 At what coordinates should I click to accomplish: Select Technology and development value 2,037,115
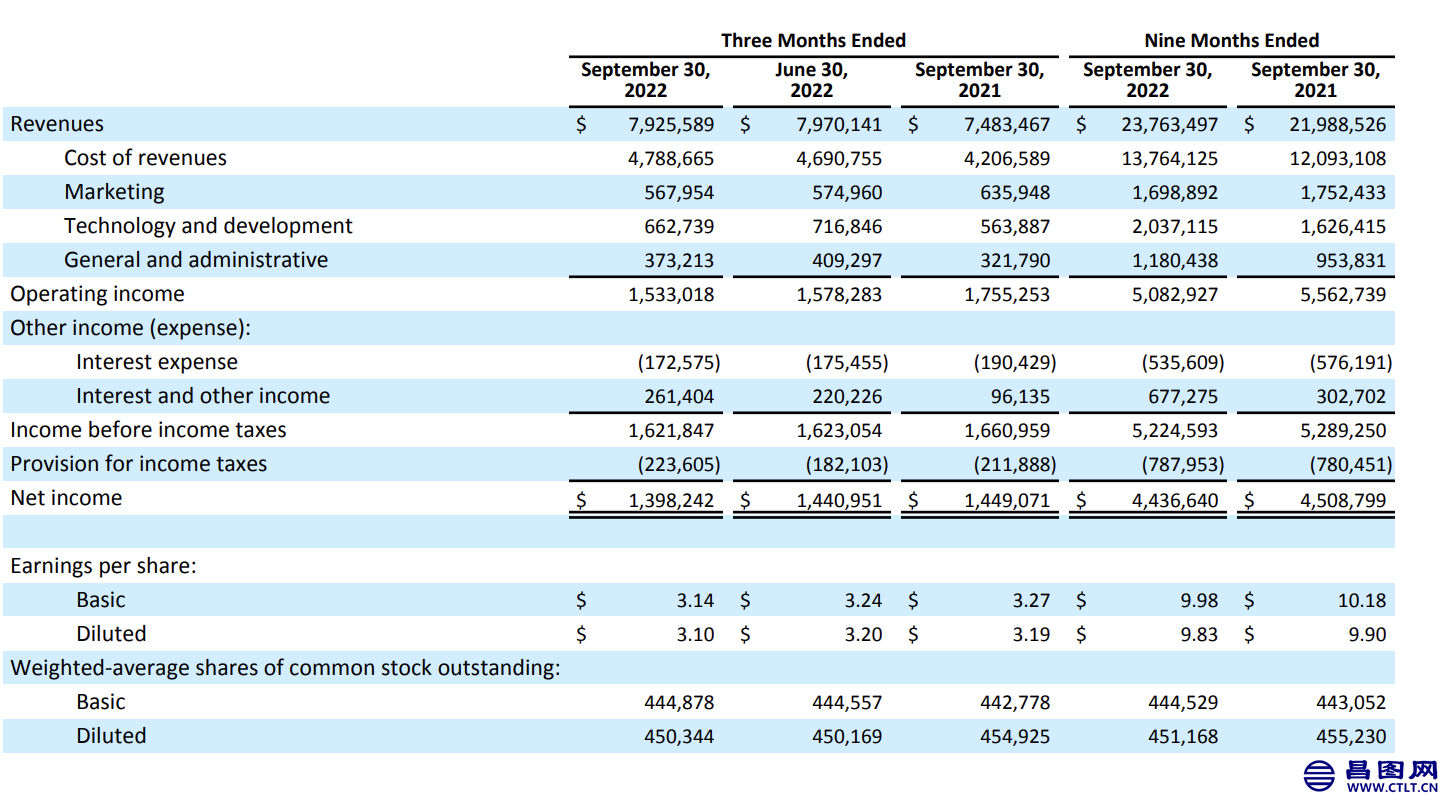click(x=1176, y=227)
